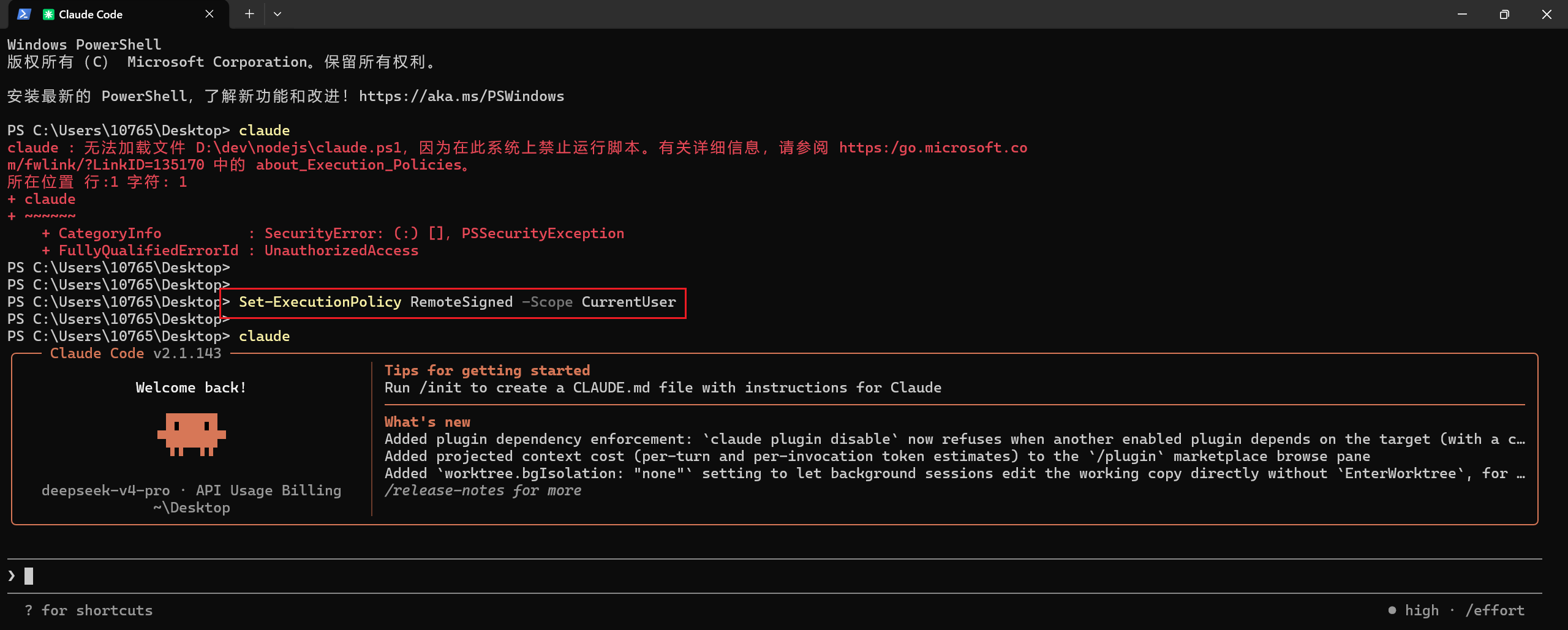Click 'CategoryInfo : SecurityError' error line

333,233
